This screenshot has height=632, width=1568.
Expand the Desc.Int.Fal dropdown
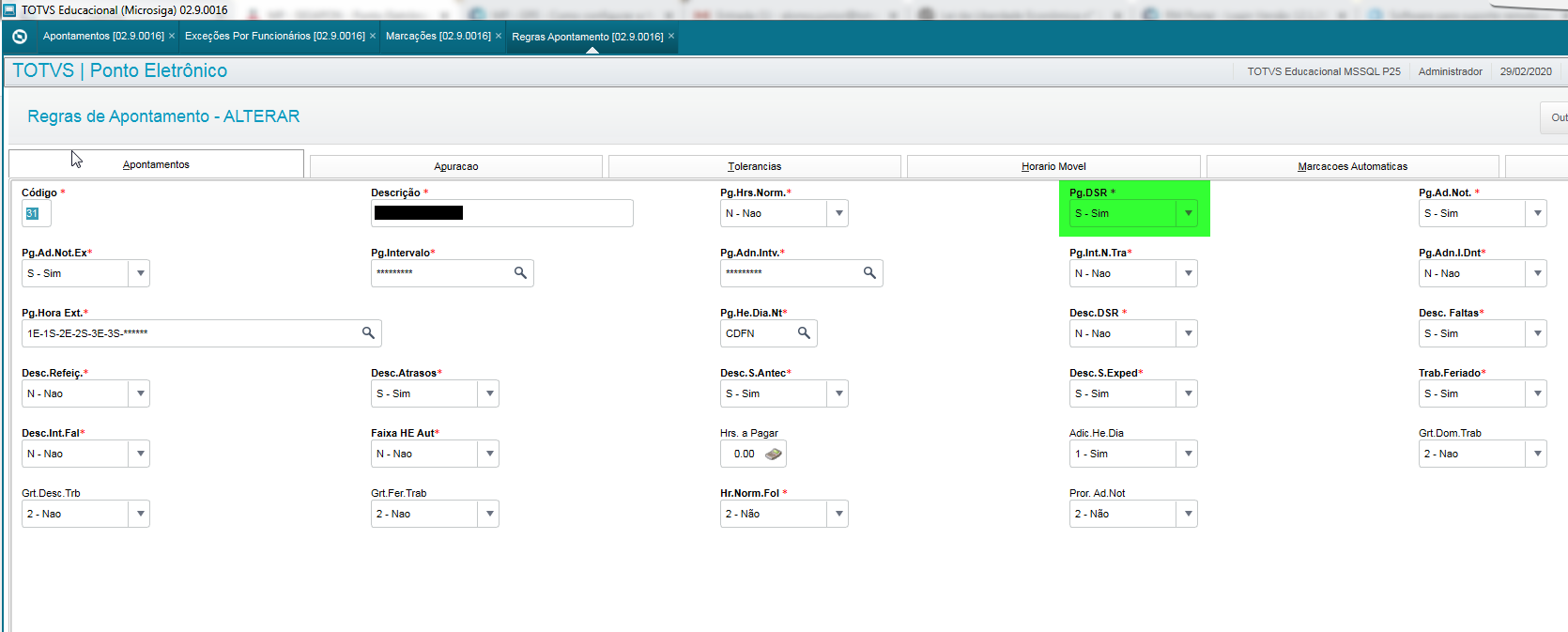coord(140,454)
